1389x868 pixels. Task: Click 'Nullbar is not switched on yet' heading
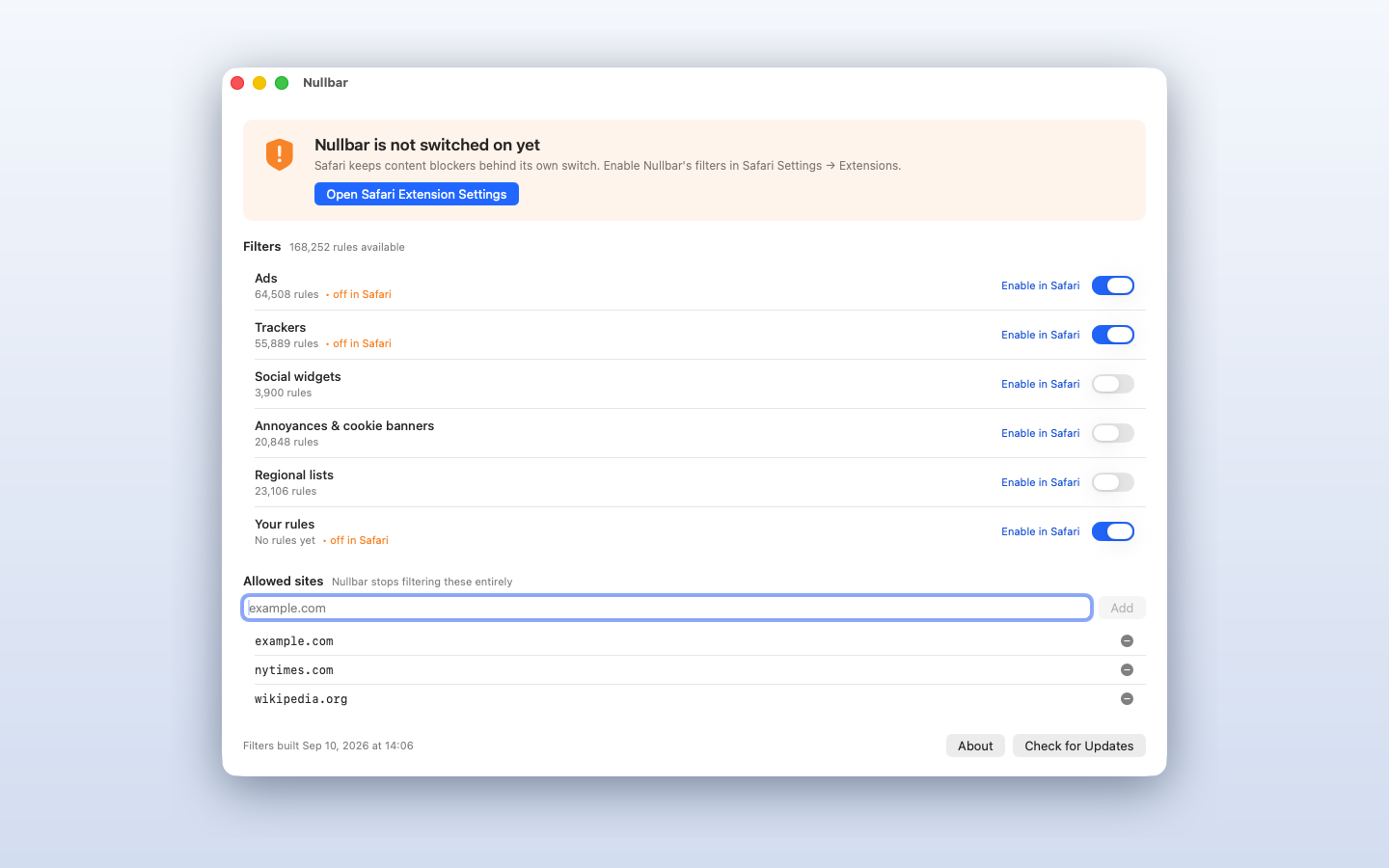point(427,145)
